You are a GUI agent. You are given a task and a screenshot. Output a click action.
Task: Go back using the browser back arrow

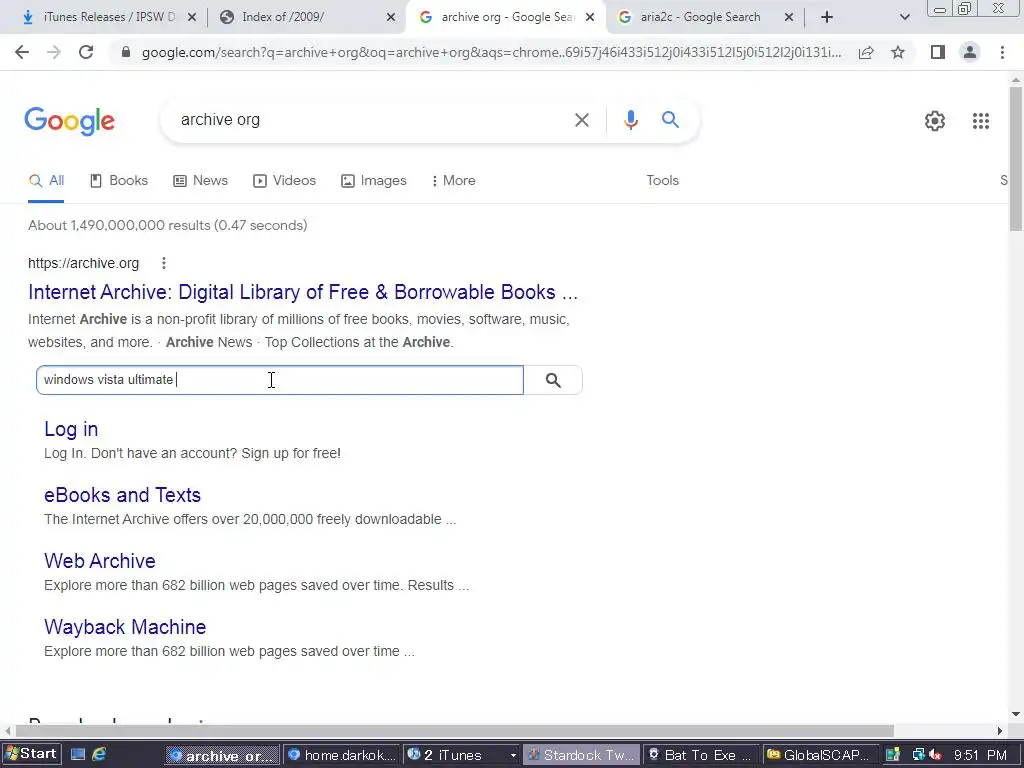coord(22,52)
